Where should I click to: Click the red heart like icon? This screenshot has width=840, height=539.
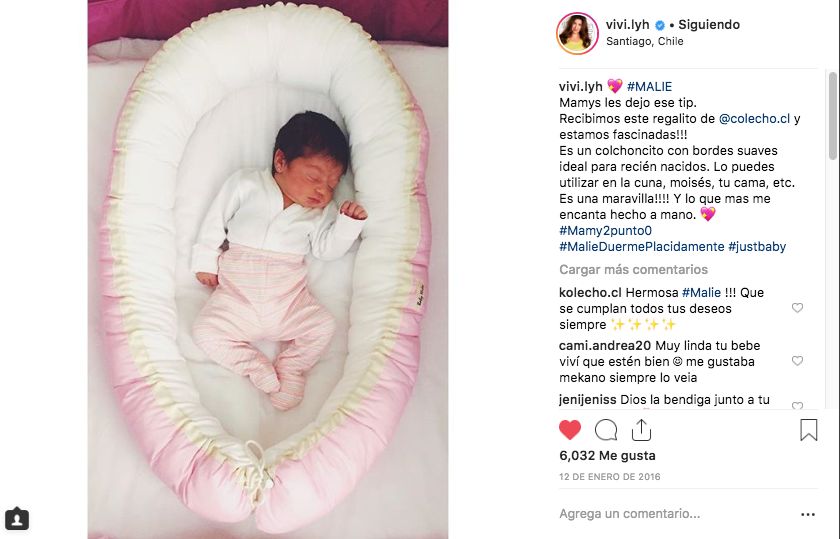(569, 430)
